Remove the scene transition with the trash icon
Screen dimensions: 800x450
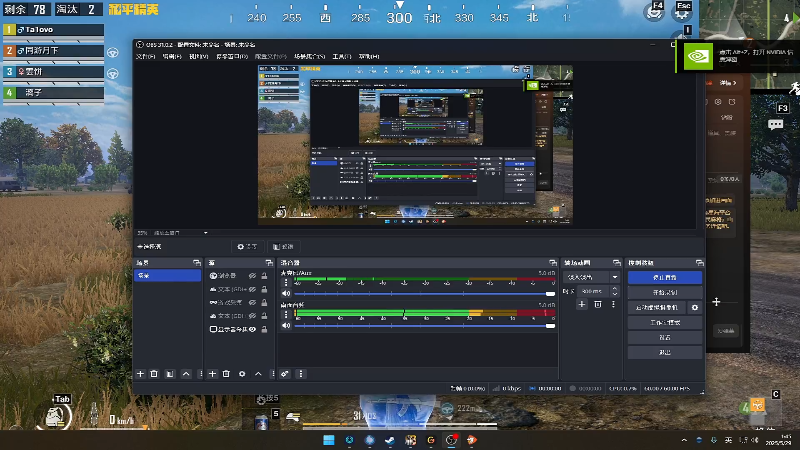point(598,304)
